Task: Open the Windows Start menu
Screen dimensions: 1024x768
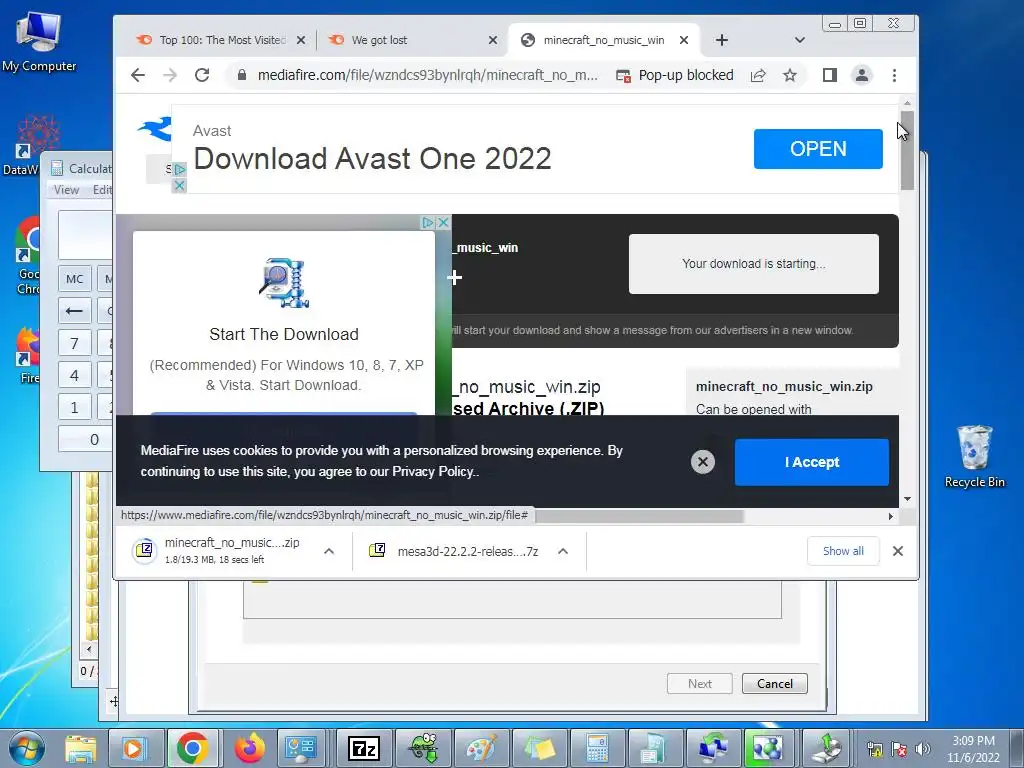Action: tap(27, 748)
